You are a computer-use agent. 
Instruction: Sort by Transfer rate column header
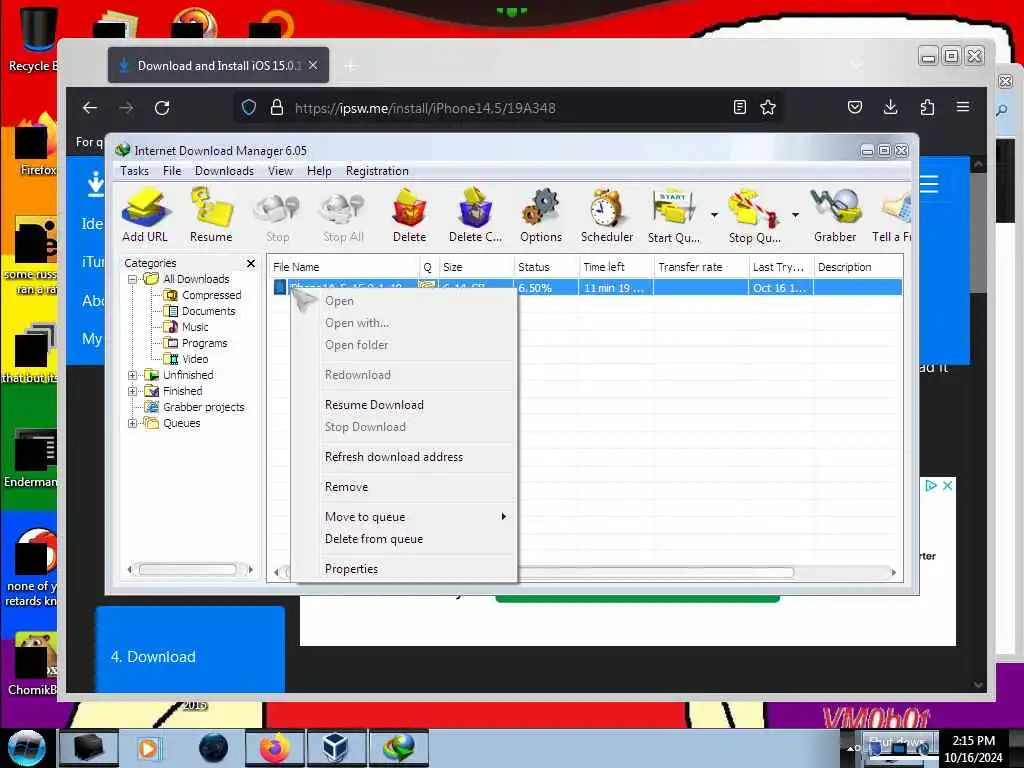701,267
